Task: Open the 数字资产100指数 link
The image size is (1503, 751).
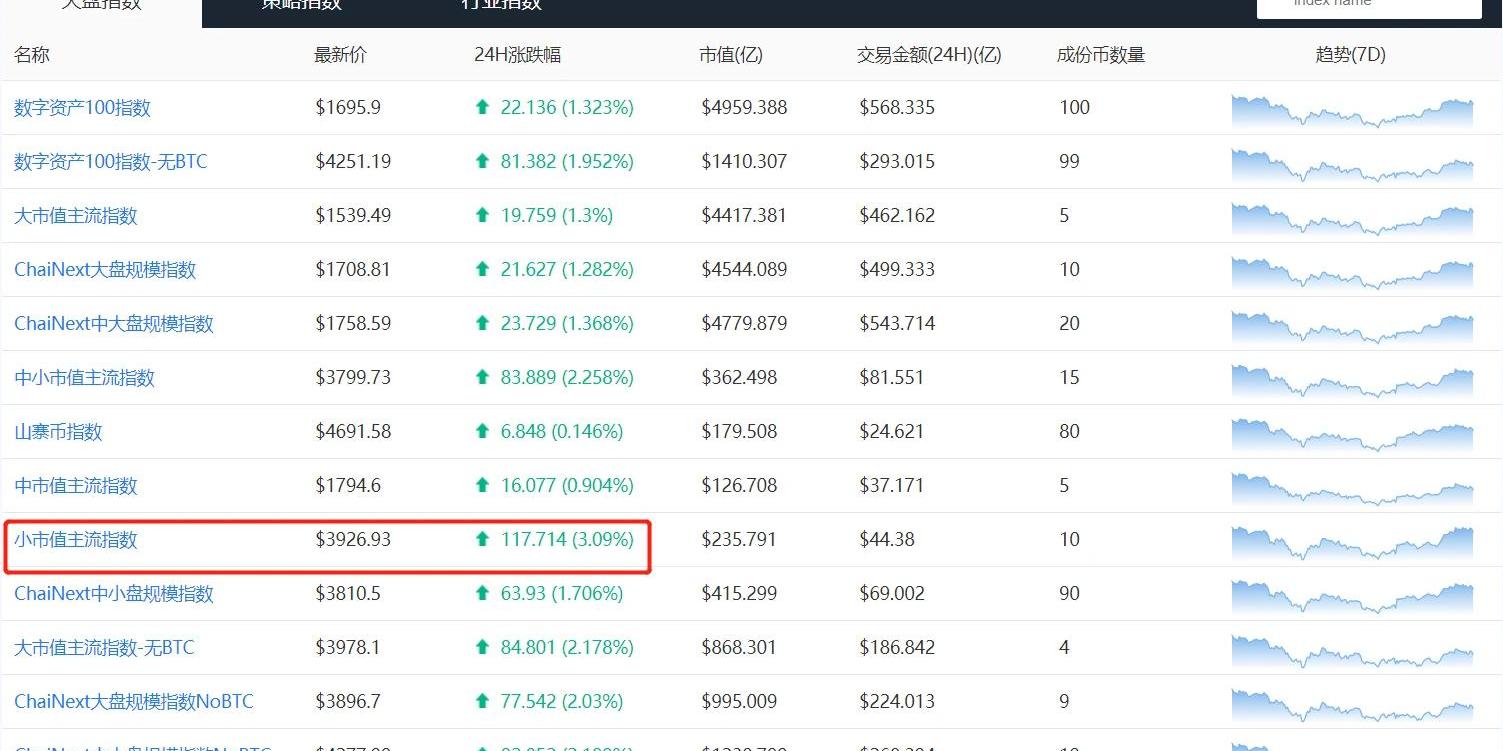Action: (x=82, y=108)
